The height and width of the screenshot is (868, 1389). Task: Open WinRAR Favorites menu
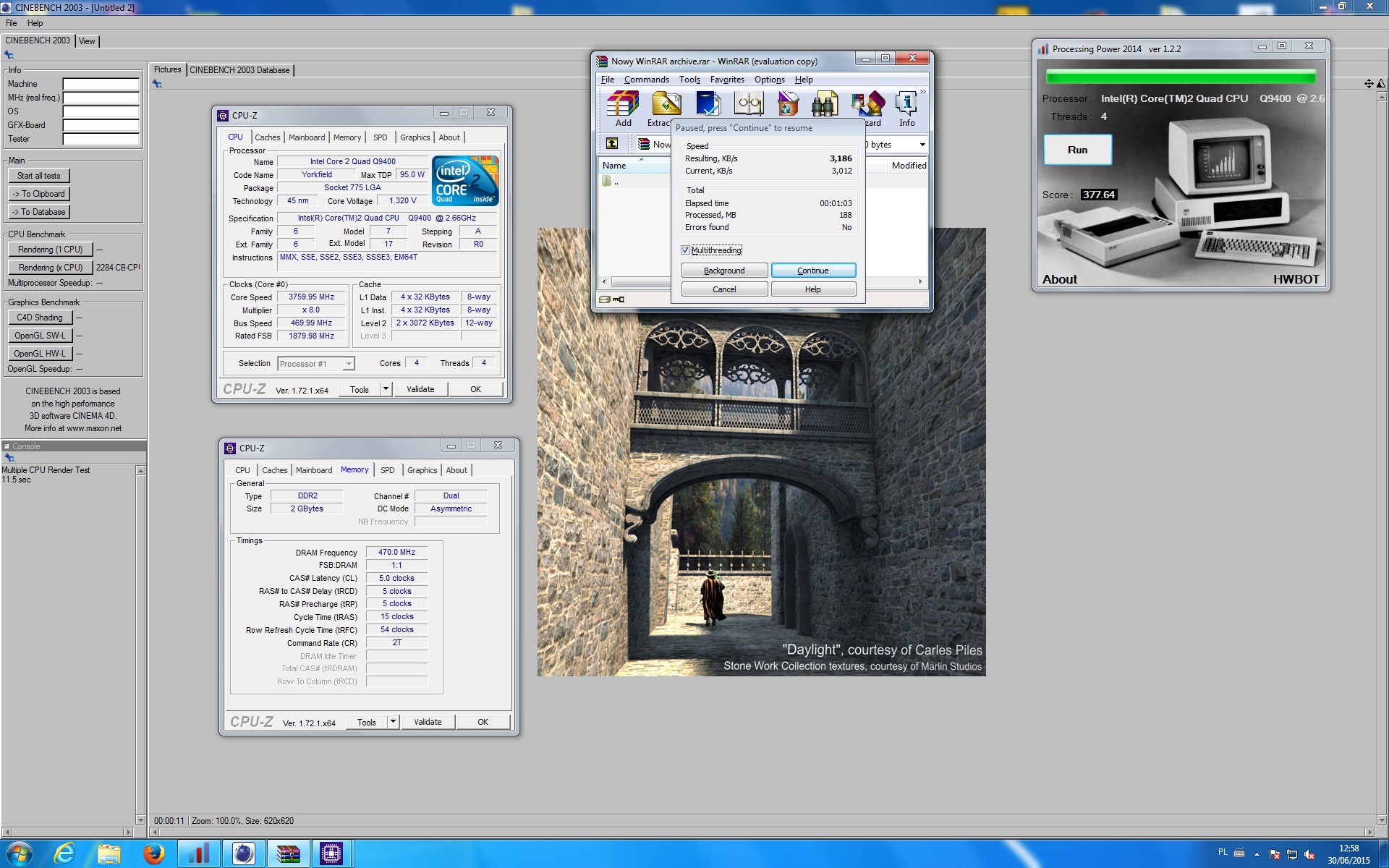pyautogui.click(x=727, y=80)
